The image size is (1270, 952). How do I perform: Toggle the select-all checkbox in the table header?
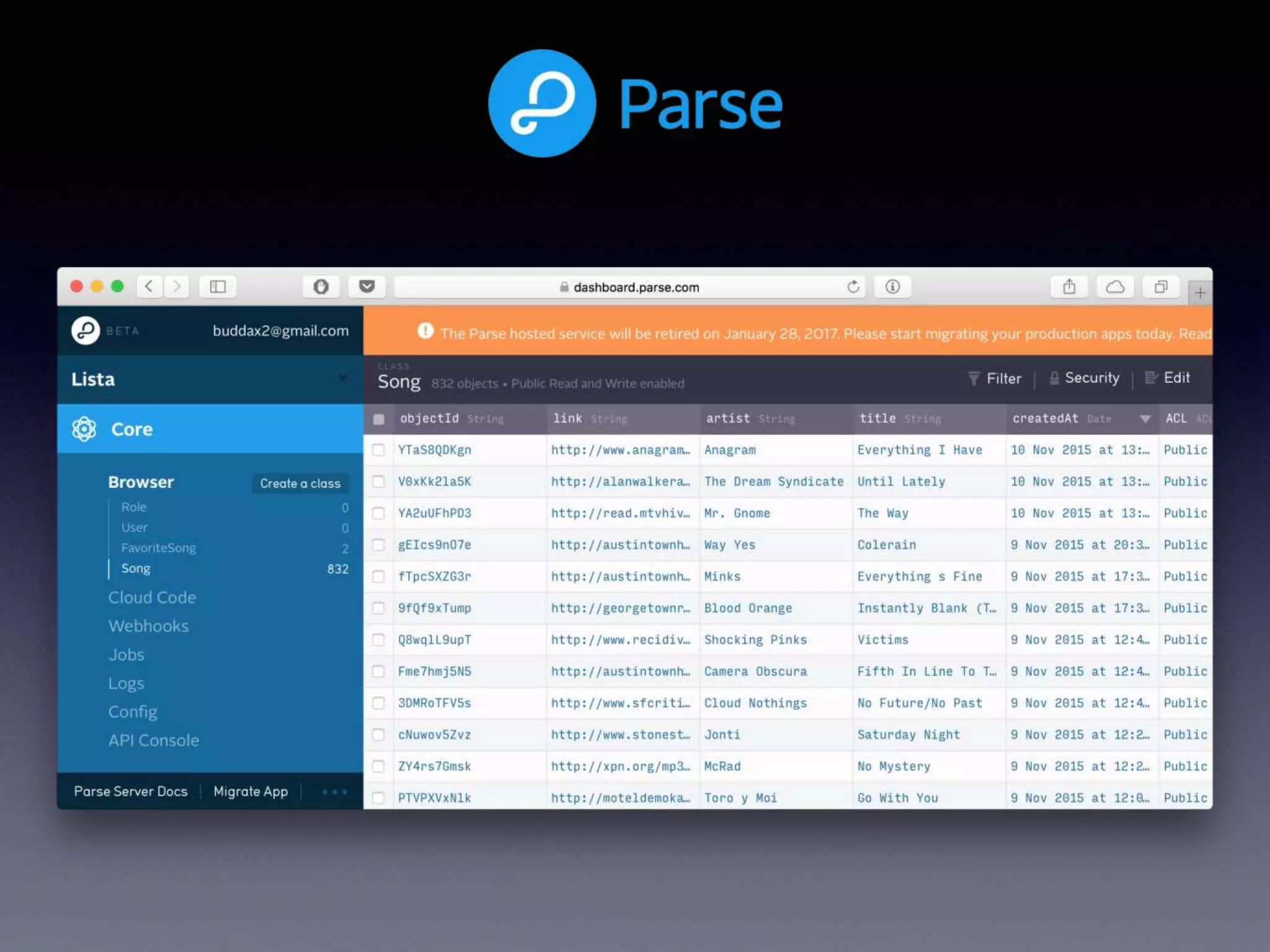click(379, 419)
